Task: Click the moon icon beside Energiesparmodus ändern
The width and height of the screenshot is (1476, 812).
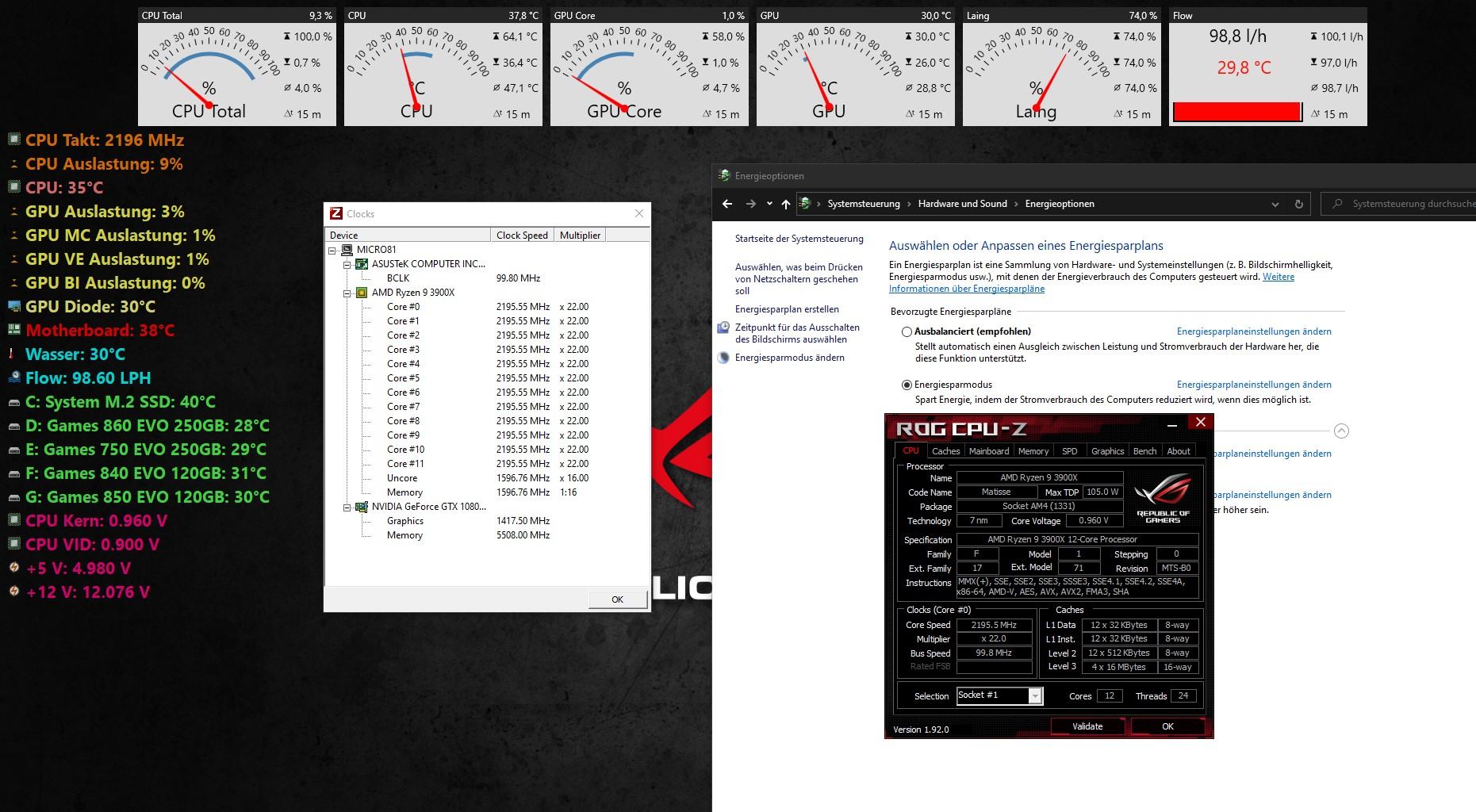Action: coord(723,358)
